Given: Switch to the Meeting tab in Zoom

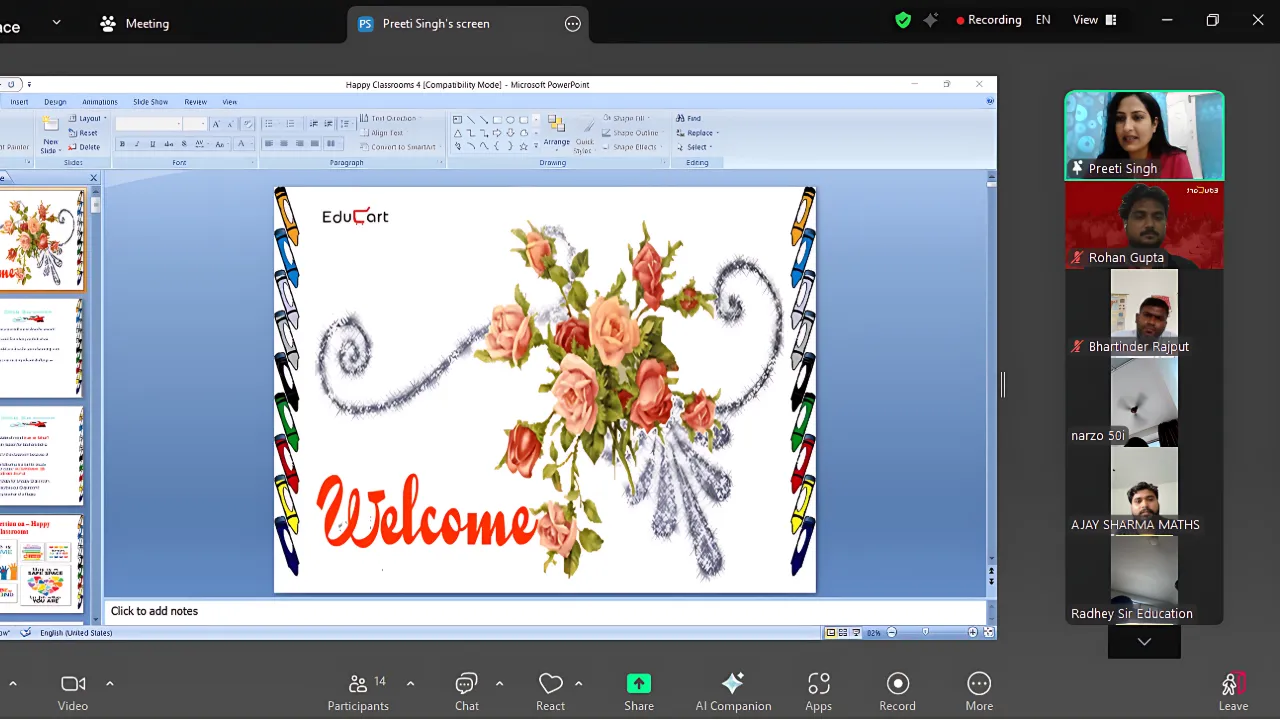Looking at the screenshot, I should 135,23.
